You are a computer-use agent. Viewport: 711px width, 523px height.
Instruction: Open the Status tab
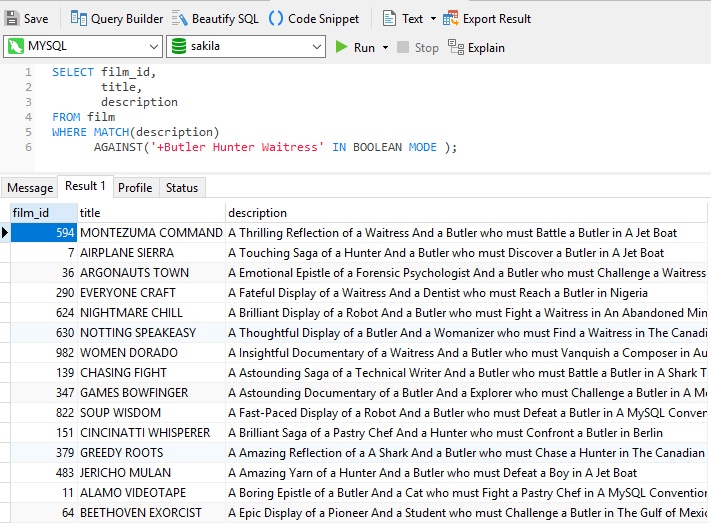point(182,188)
